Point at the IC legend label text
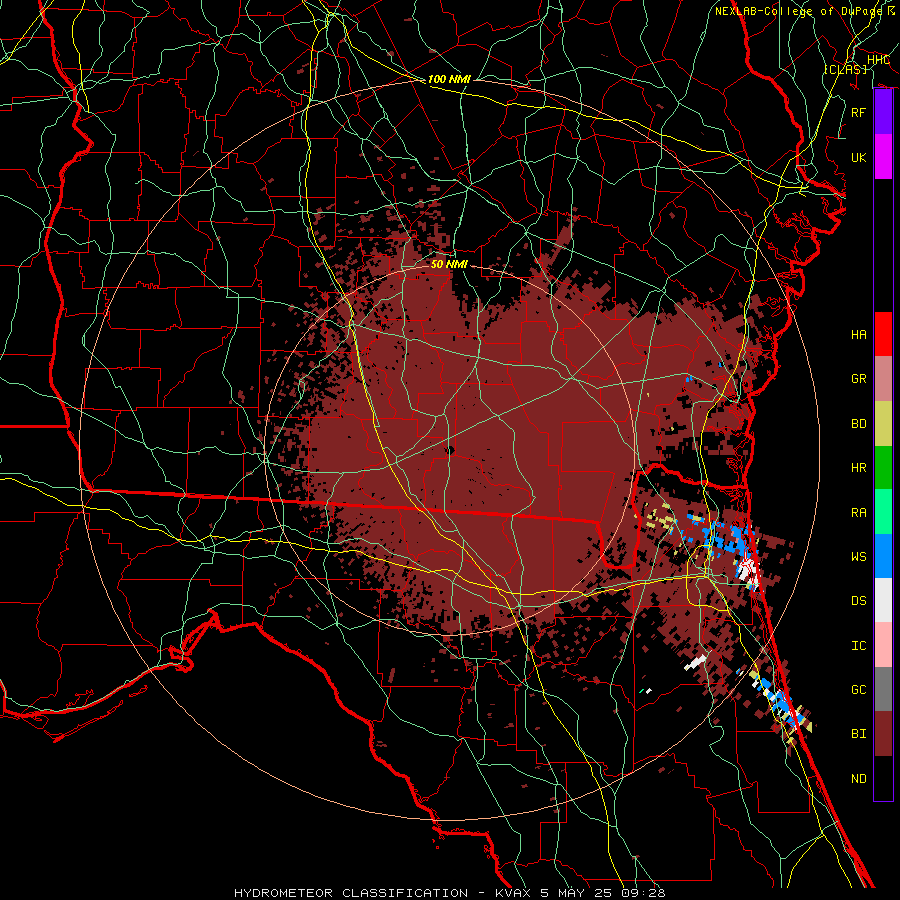This screenshot has height=900, width=900. (x=859, y=646)
